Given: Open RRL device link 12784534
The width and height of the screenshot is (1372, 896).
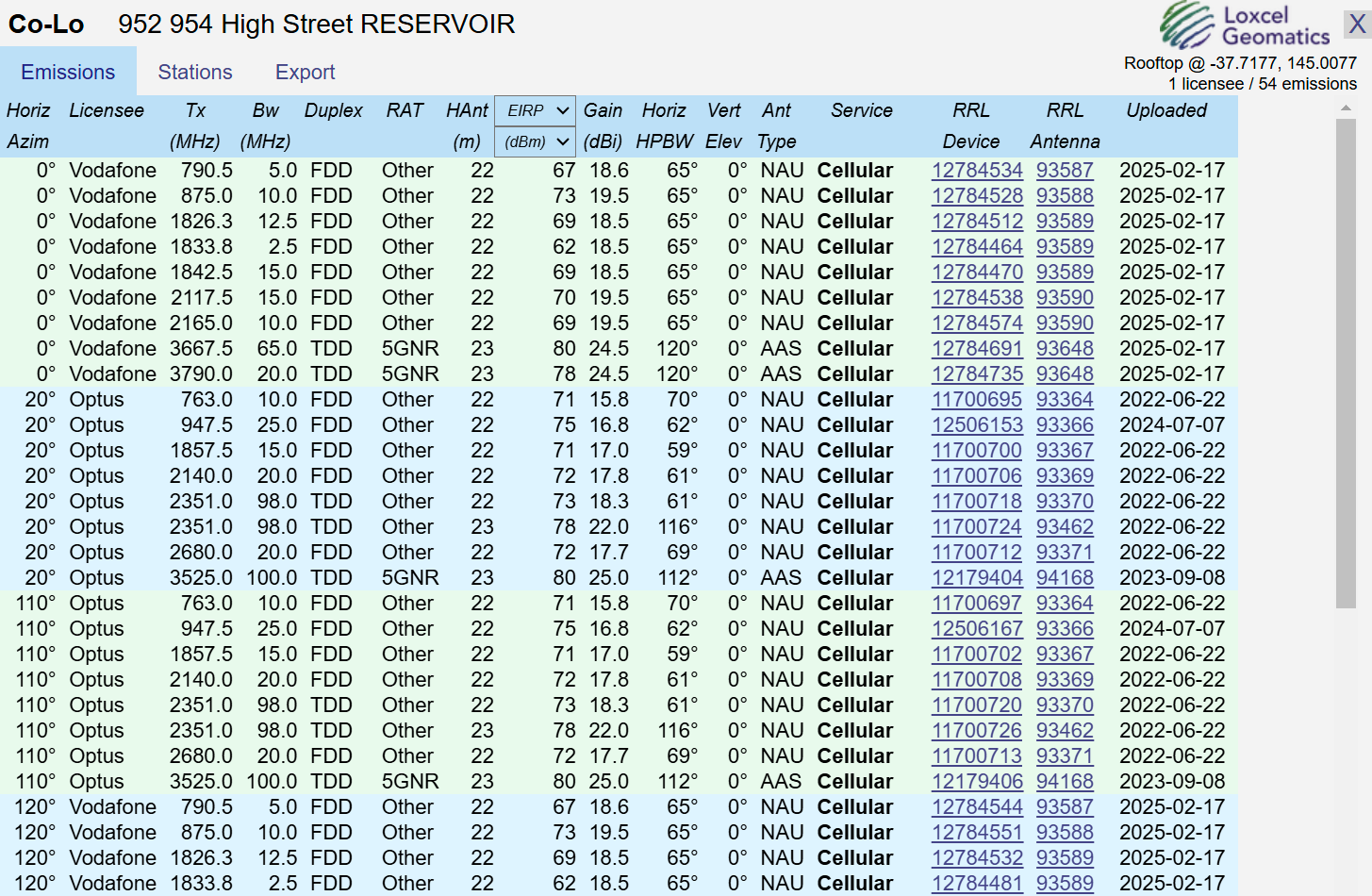Looking at the screenshot, I should 977,170.
